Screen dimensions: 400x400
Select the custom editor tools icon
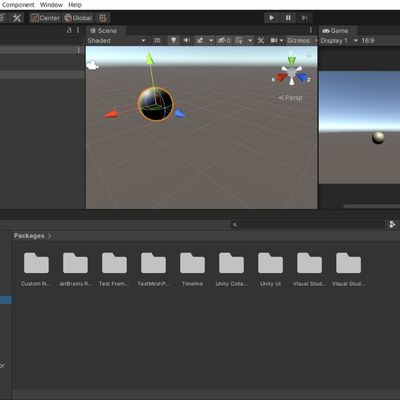[17, 18]
